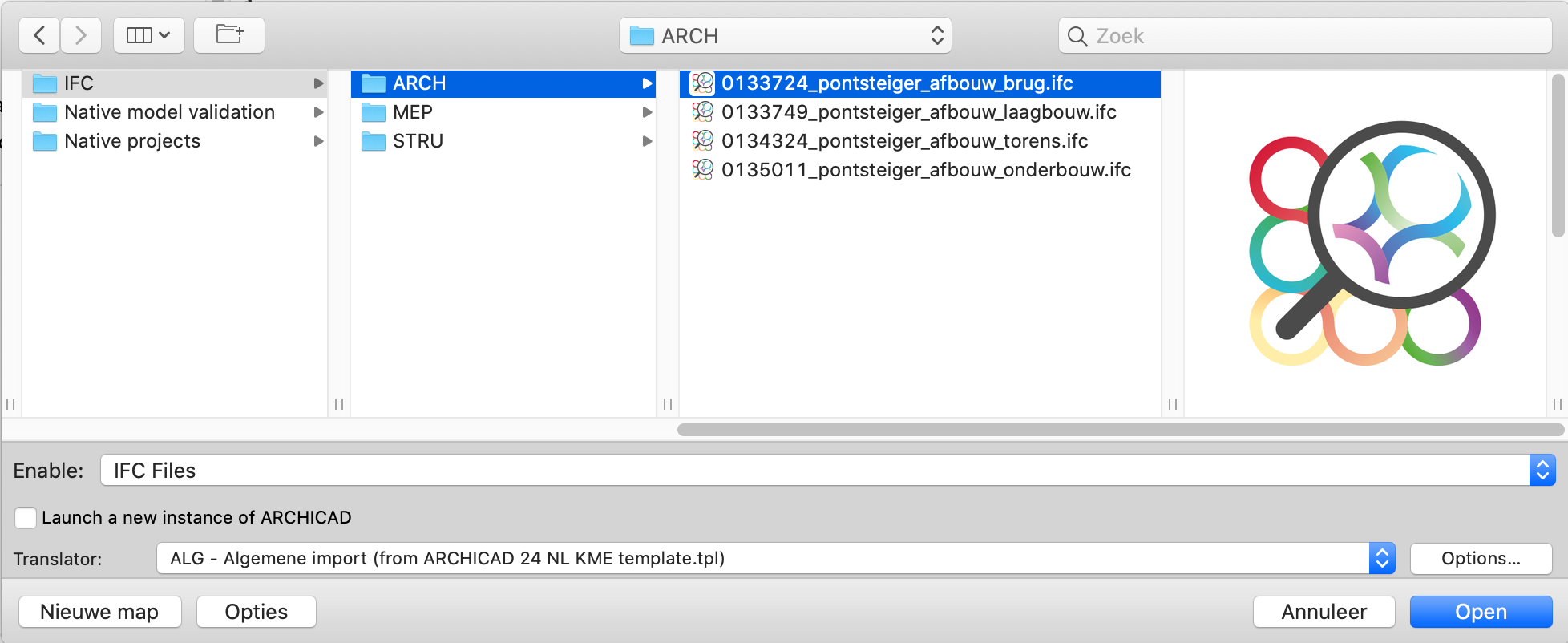The width and height of the screenshot is (1568, 643).
Task: Select the ARCH folder
Action: 503,83
